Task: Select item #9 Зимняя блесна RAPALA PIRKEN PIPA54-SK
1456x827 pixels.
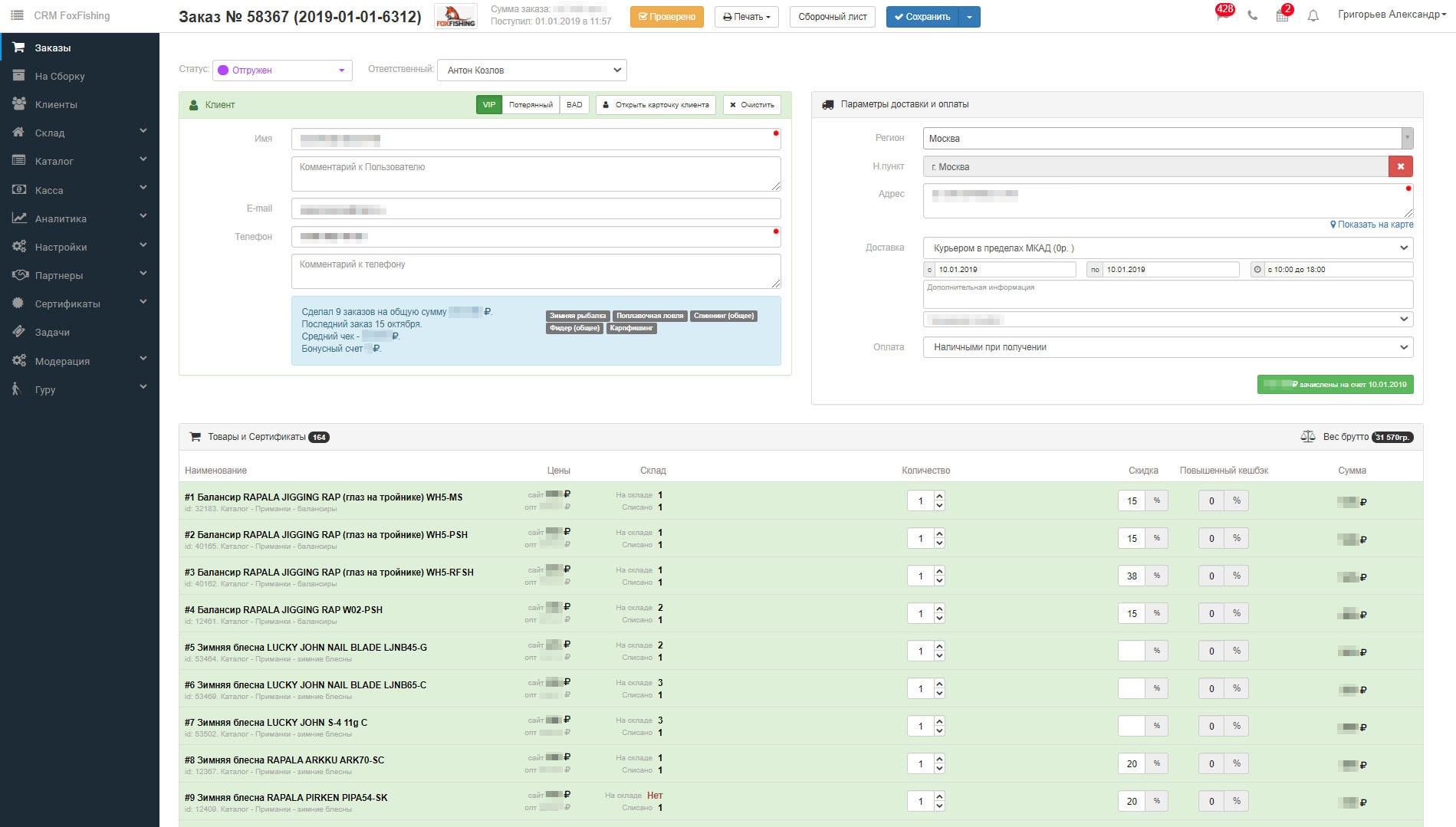Action: pyautogui.click(x=286, y=798)
